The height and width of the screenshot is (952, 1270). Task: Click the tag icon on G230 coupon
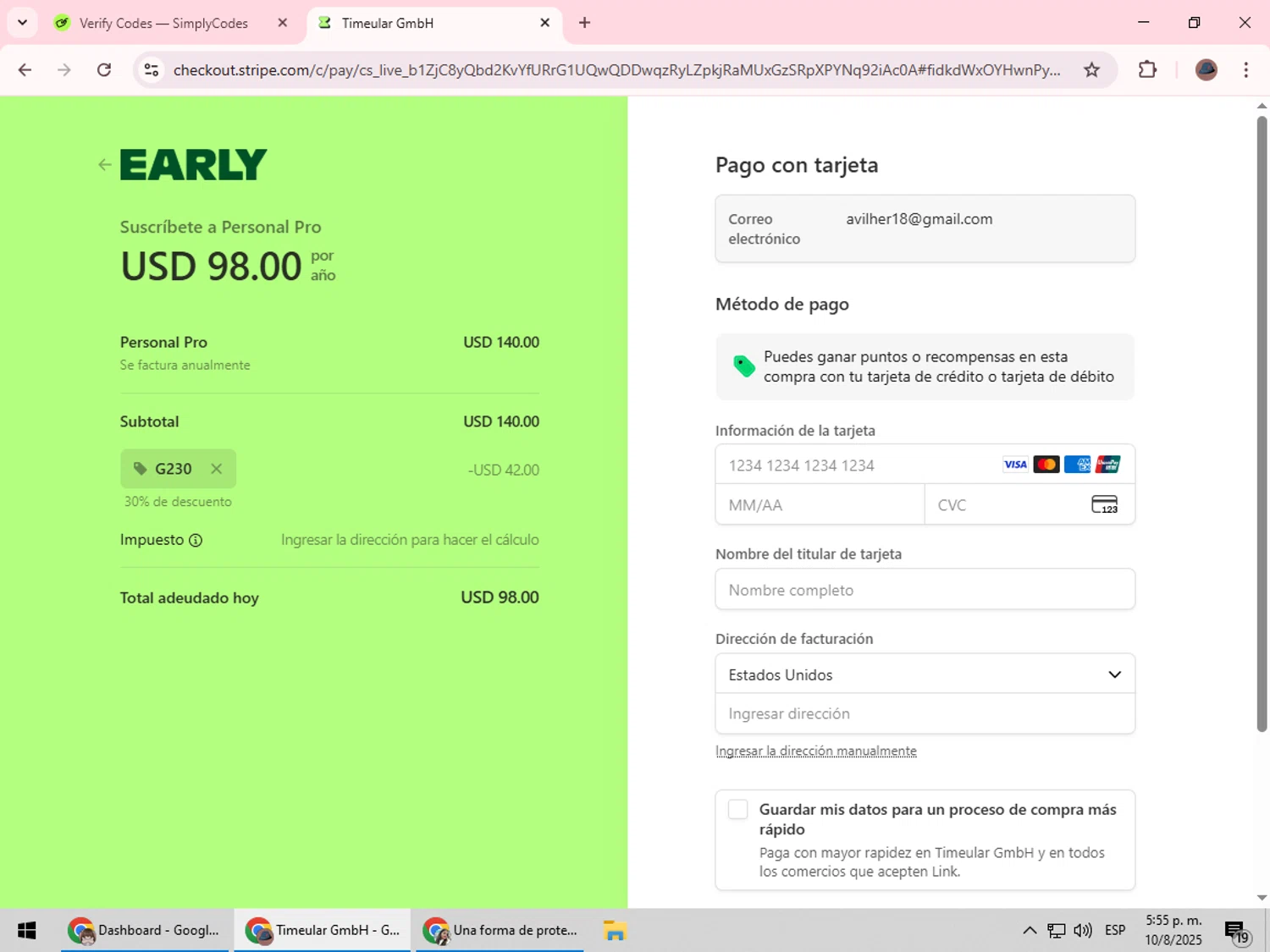141,469
